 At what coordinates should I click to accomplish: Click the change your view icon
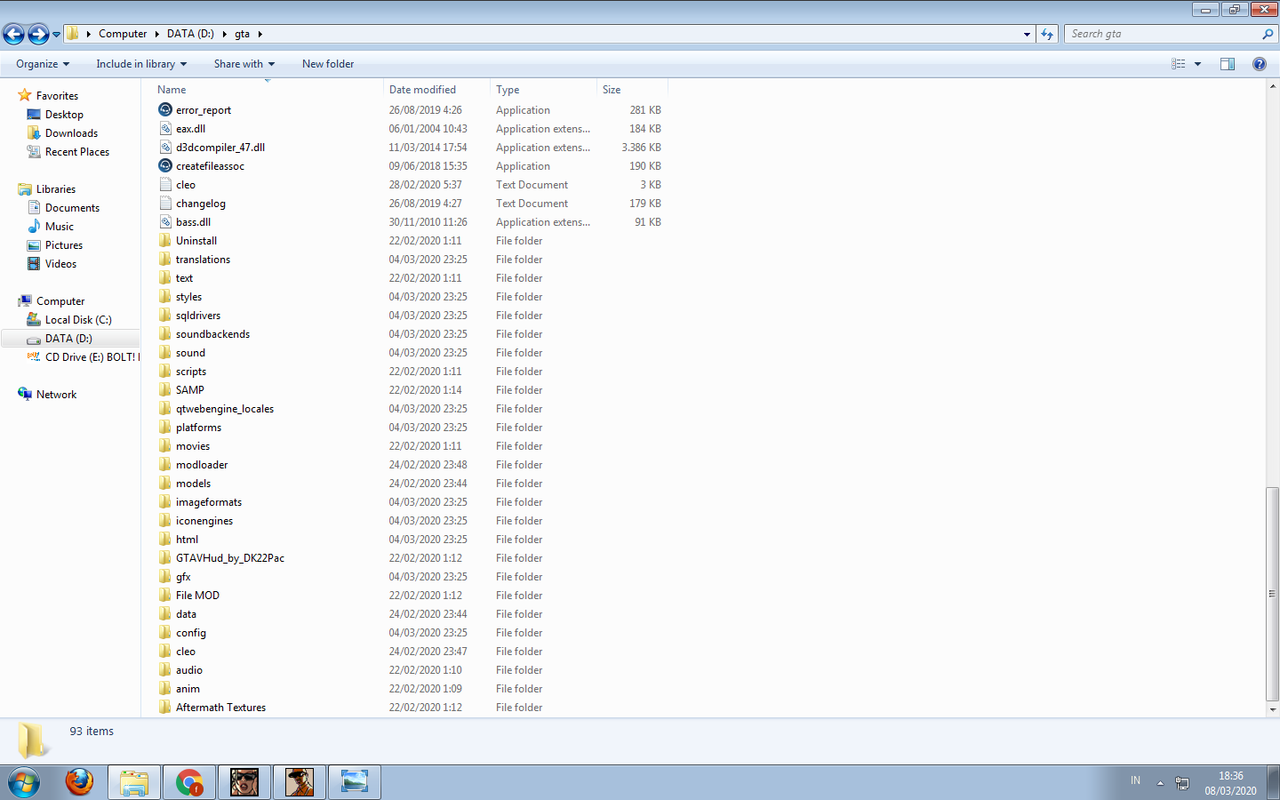coord(1178,64)
